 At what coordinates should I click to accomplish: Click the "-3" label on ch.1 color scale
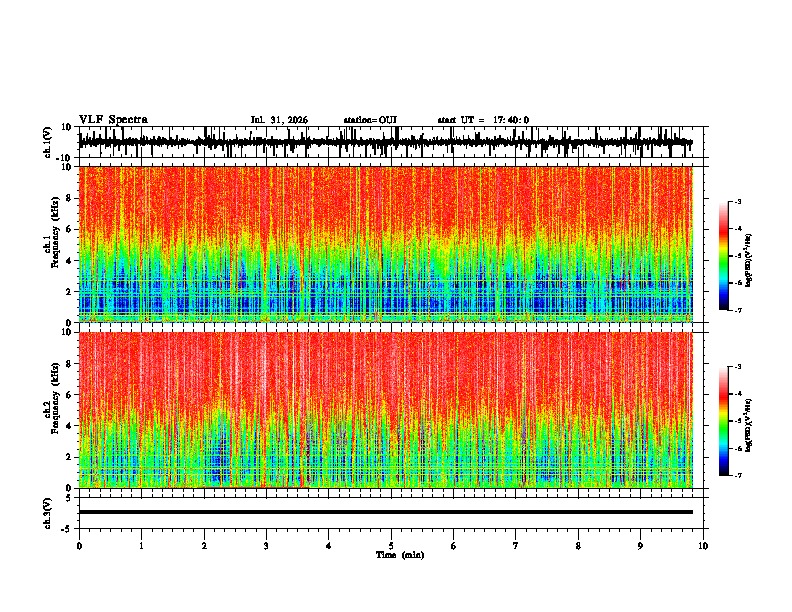point(738,201)
